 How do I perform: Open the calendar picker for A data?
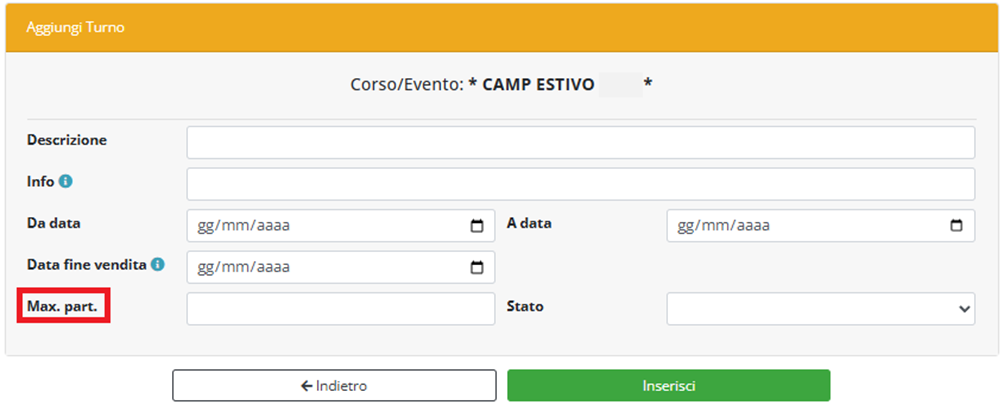coord(957,226)
